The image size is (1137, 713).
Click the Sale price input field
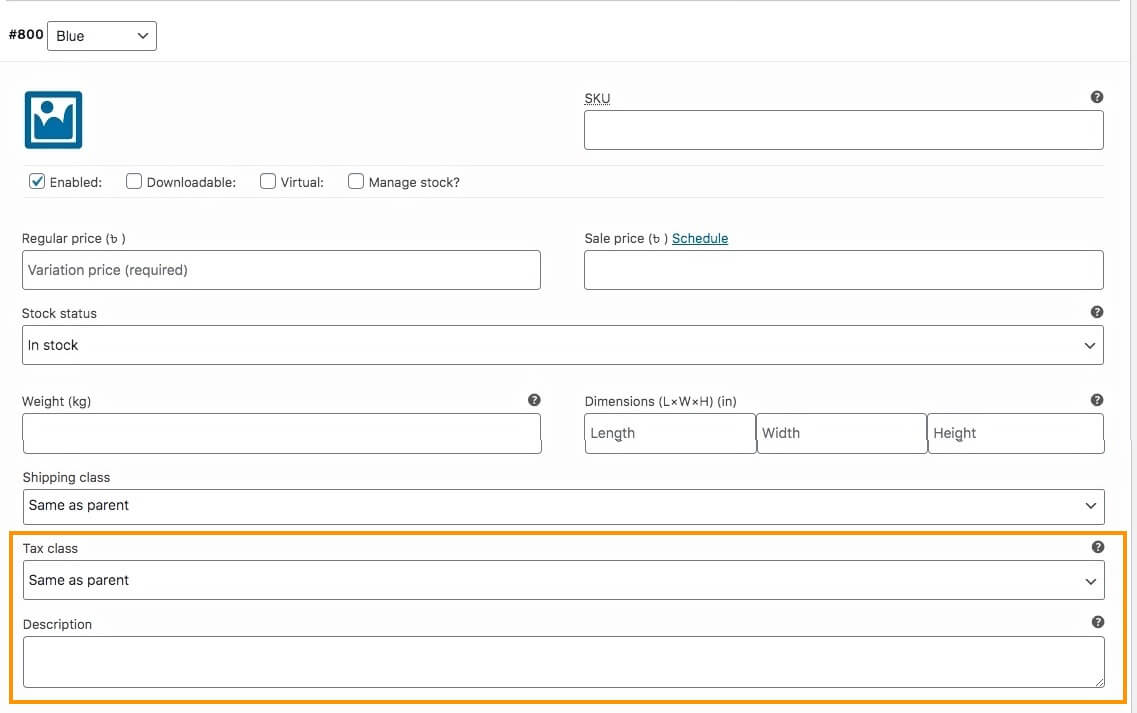(843, 270)
